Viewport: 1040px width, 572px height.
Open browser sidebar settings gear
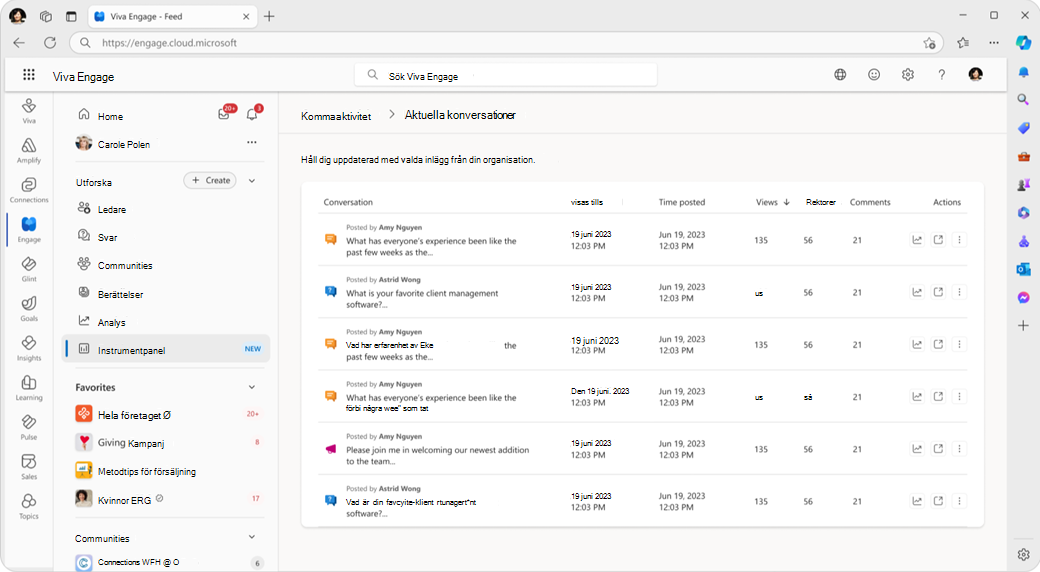(x=1023, y=555)
